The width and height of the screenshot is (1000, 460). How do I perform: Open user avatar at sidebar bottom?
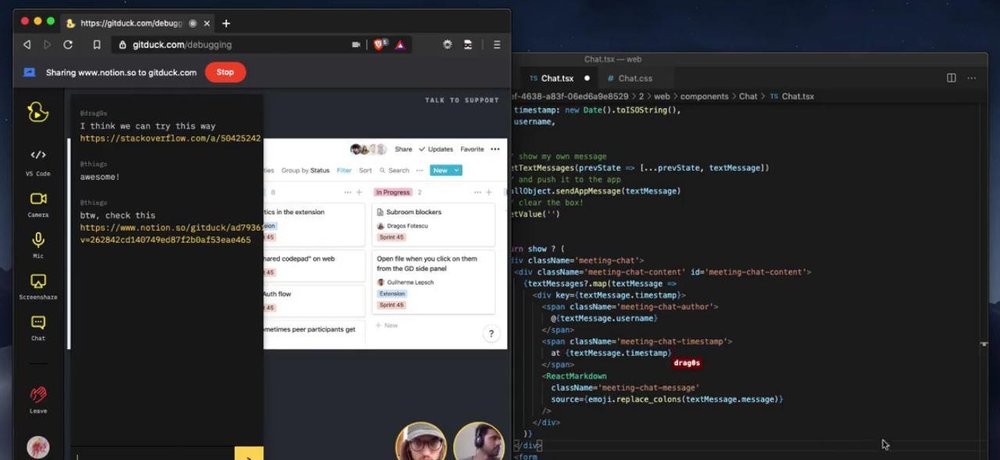38,447
